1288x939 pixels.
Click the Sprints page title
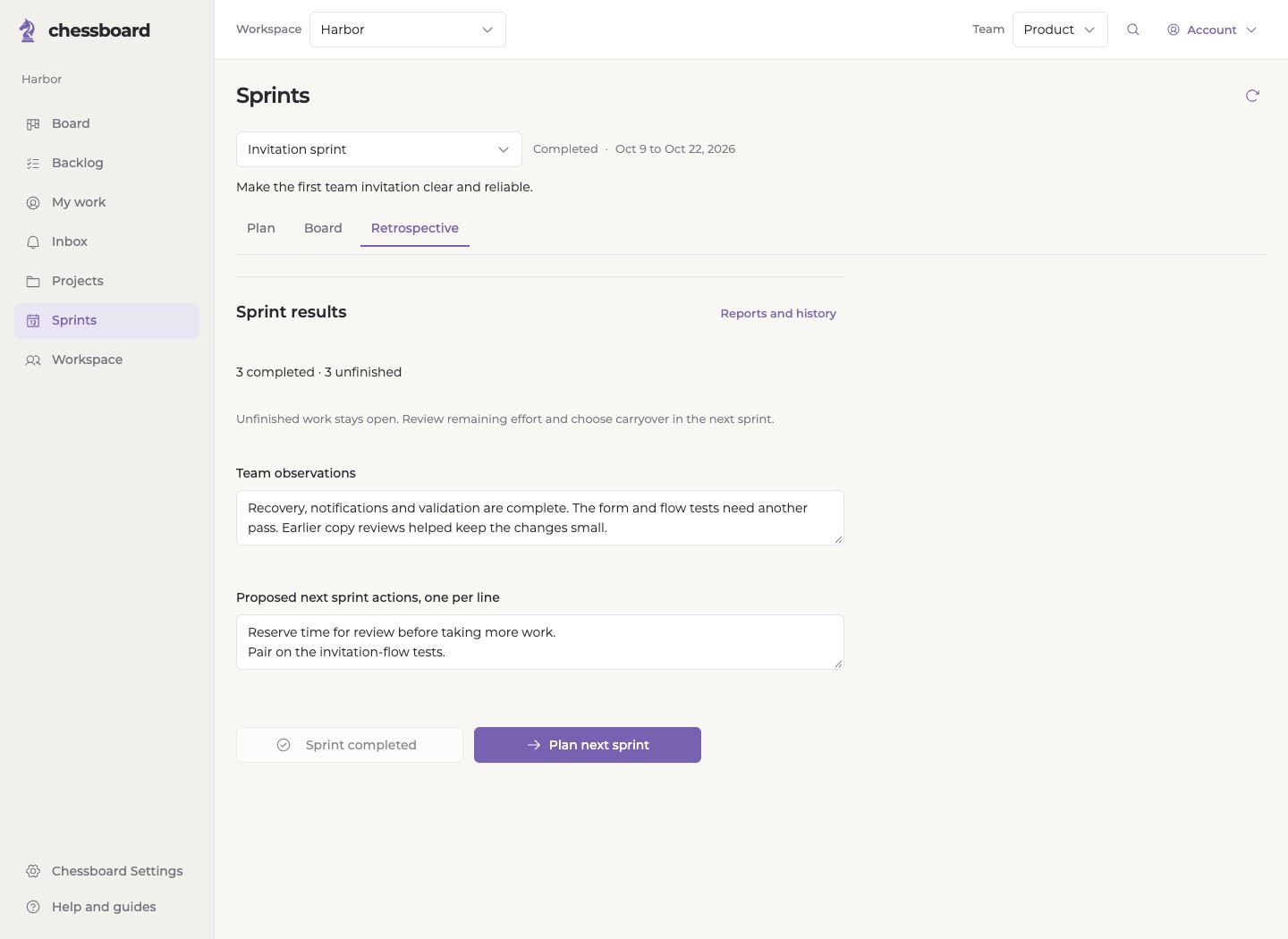[273, 96]
